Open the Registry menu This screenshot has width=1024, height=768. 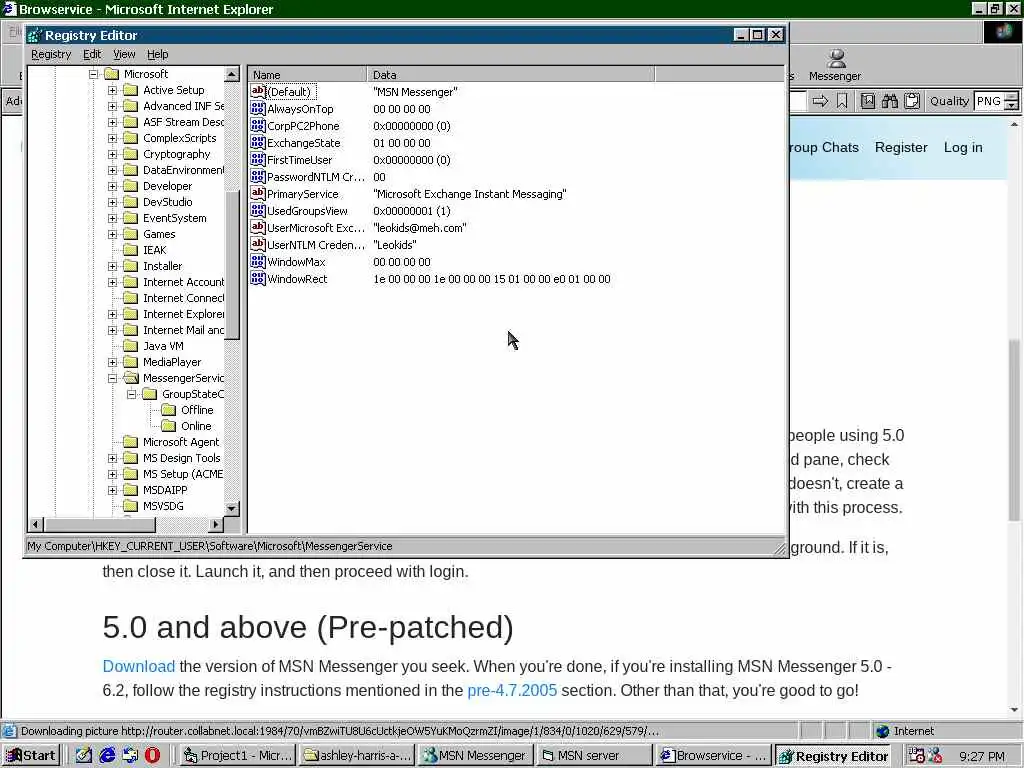coord(51,54)
